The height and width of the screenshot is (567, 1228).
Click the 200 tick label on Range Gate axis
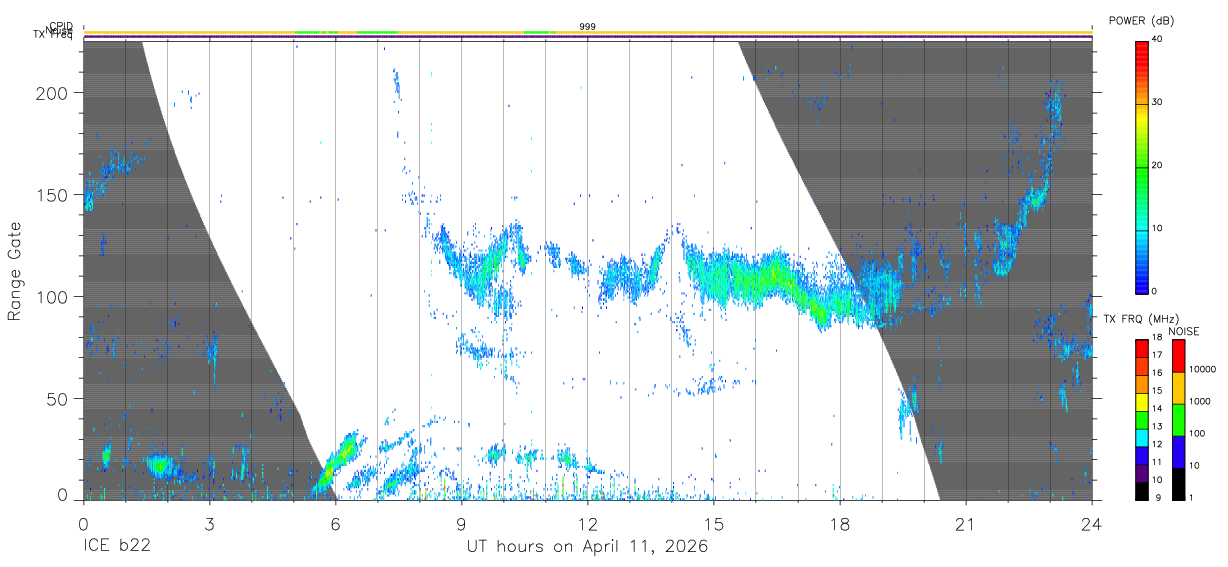[53, 93]
